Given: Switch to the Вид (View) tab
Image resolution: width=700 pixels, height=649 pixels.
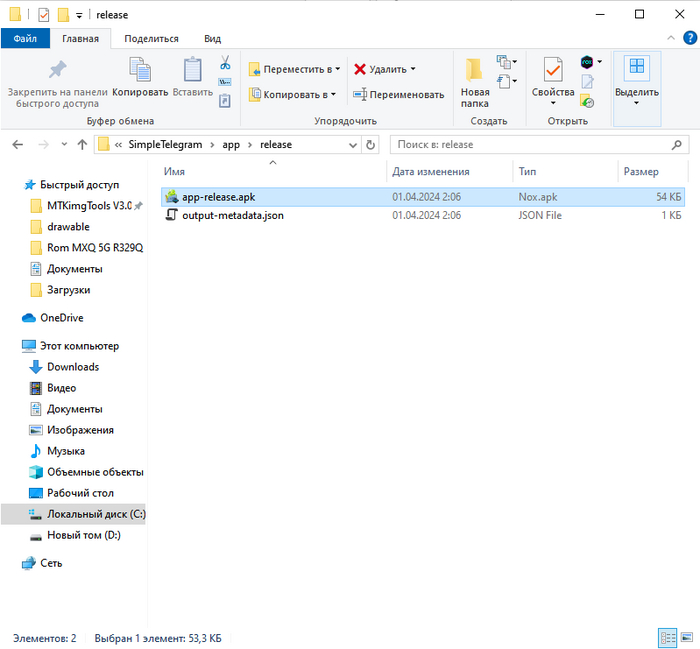Looking at the screenshot, I should coord(212,39).
